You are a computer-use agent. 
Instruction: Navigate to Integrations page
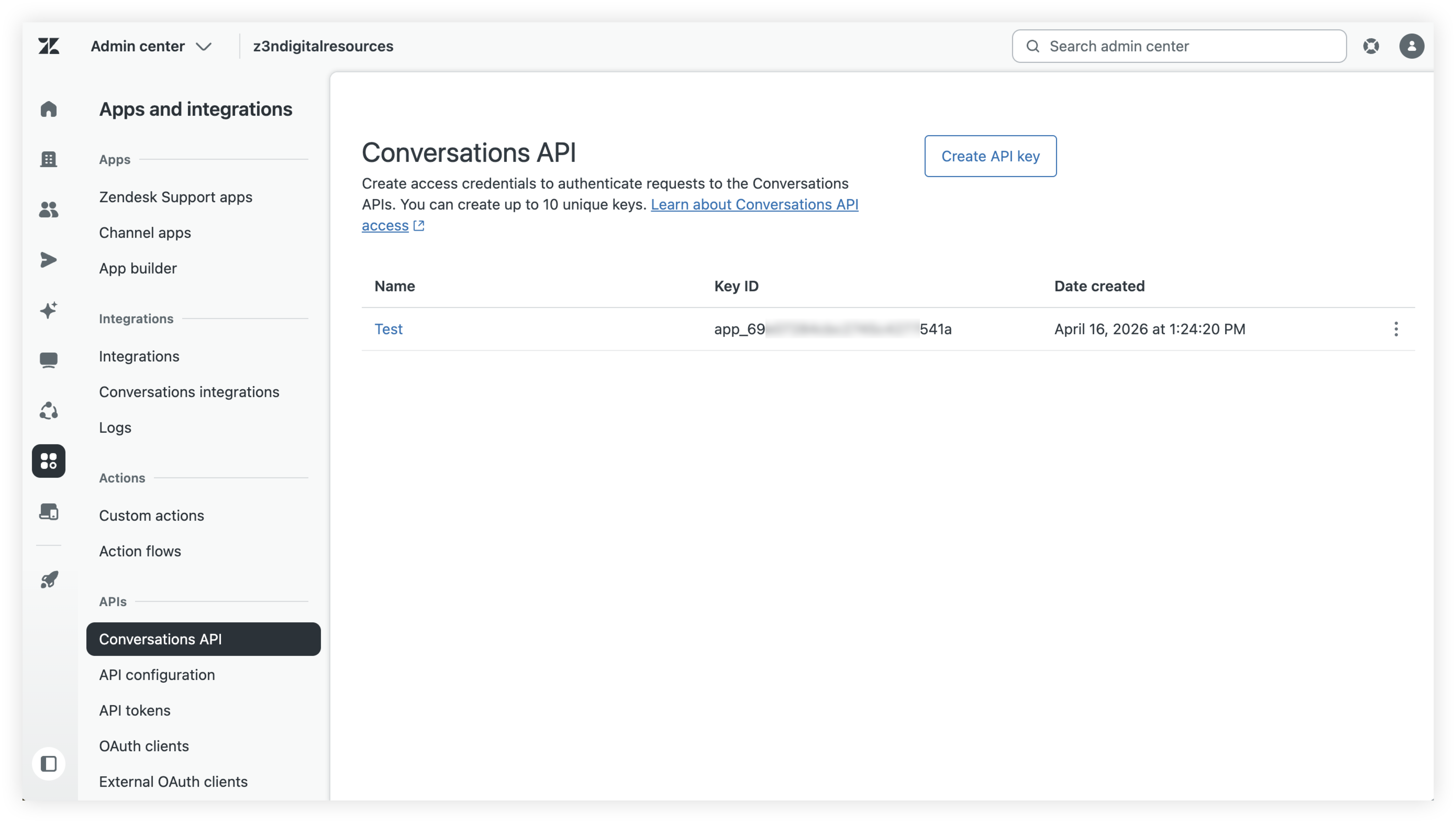click(139, 356)
